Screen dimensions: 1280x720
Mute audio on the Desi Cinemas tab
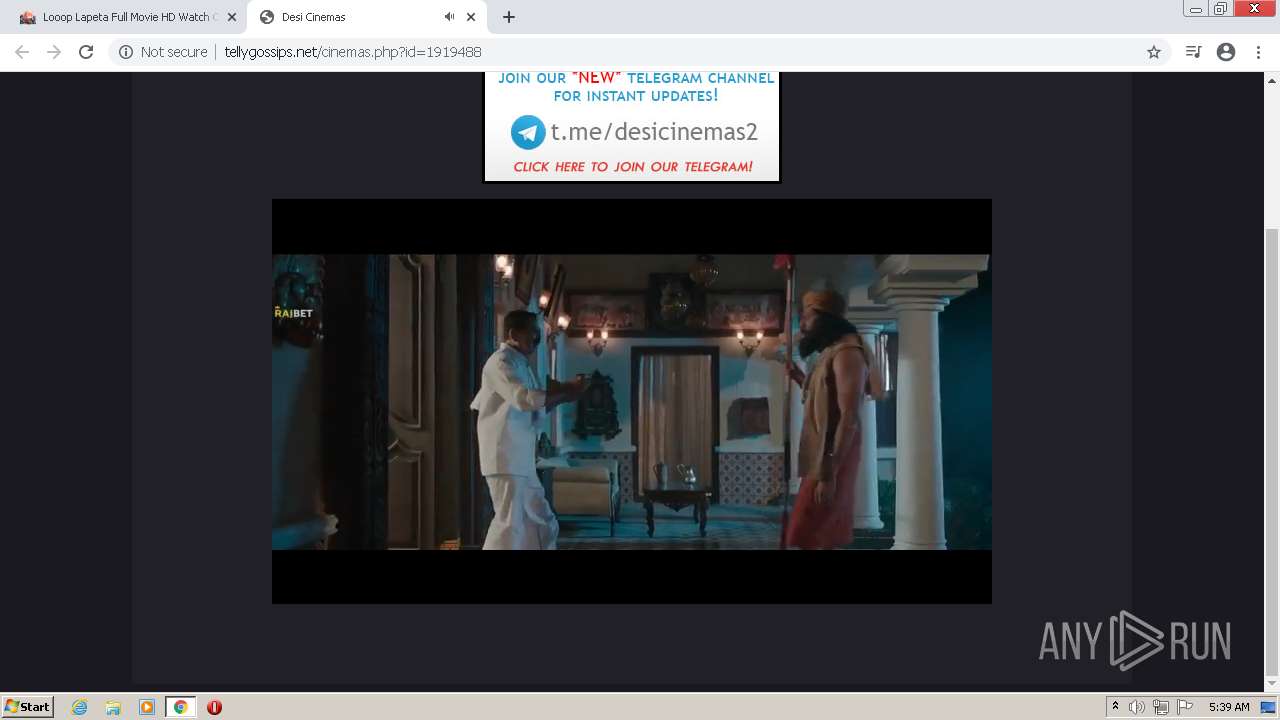click(x=449, y=17)
